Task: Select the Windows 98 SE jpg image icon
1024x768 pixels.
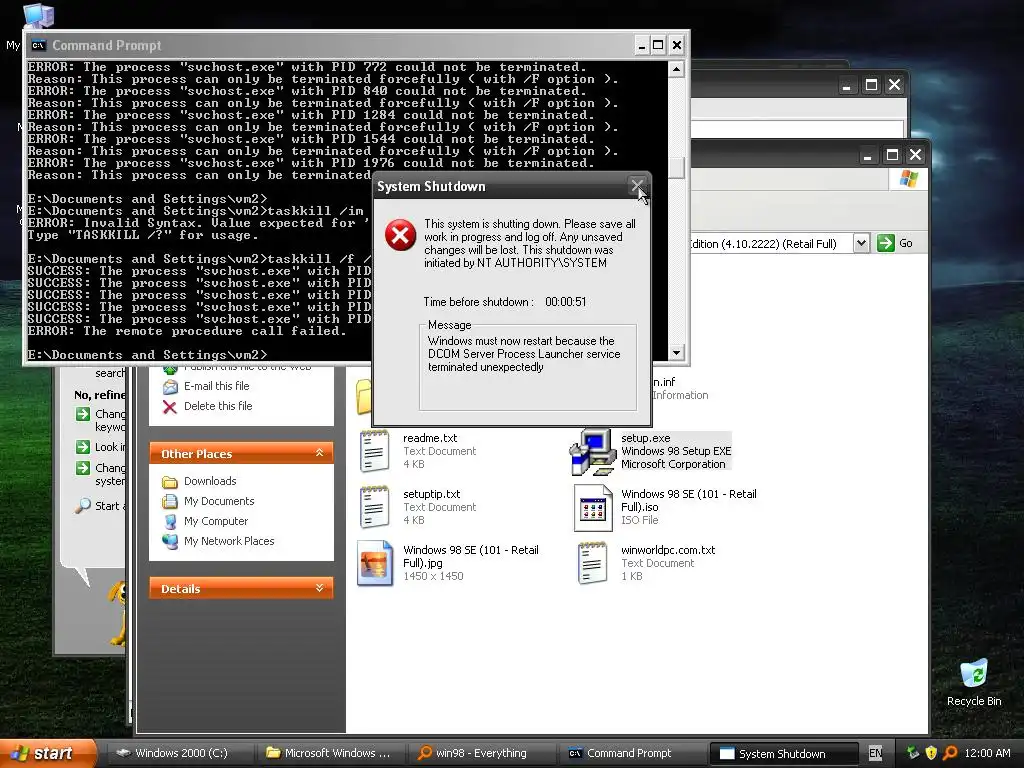Action: 375,563
